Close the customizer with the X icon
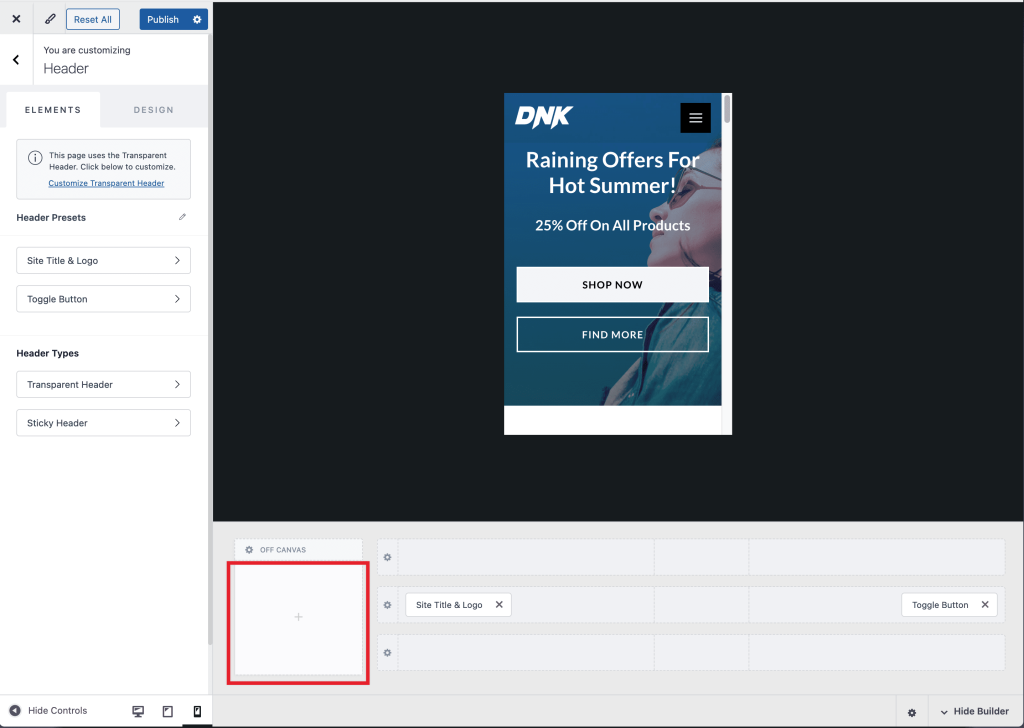This screenshot has height=728, width=1024. (x=16, y=19)
